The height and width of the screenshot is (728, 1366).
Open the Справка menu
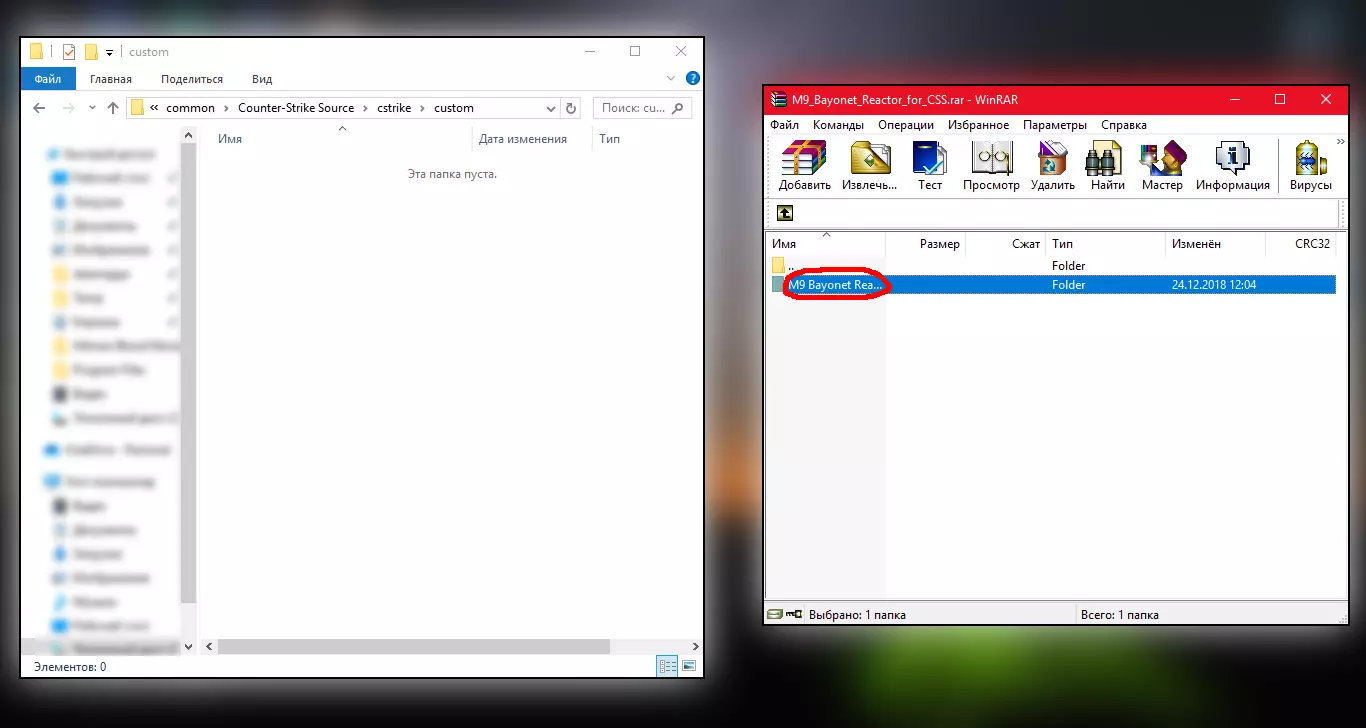tap(1124, 125)
